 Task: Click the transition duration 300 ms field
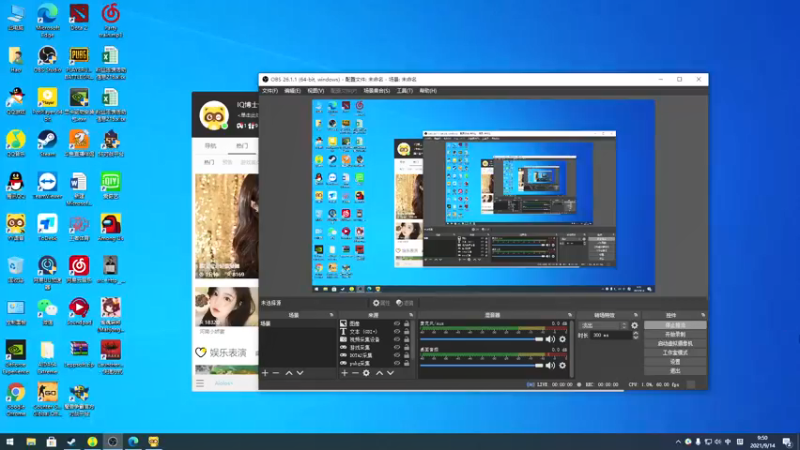[x=611, y=335]
